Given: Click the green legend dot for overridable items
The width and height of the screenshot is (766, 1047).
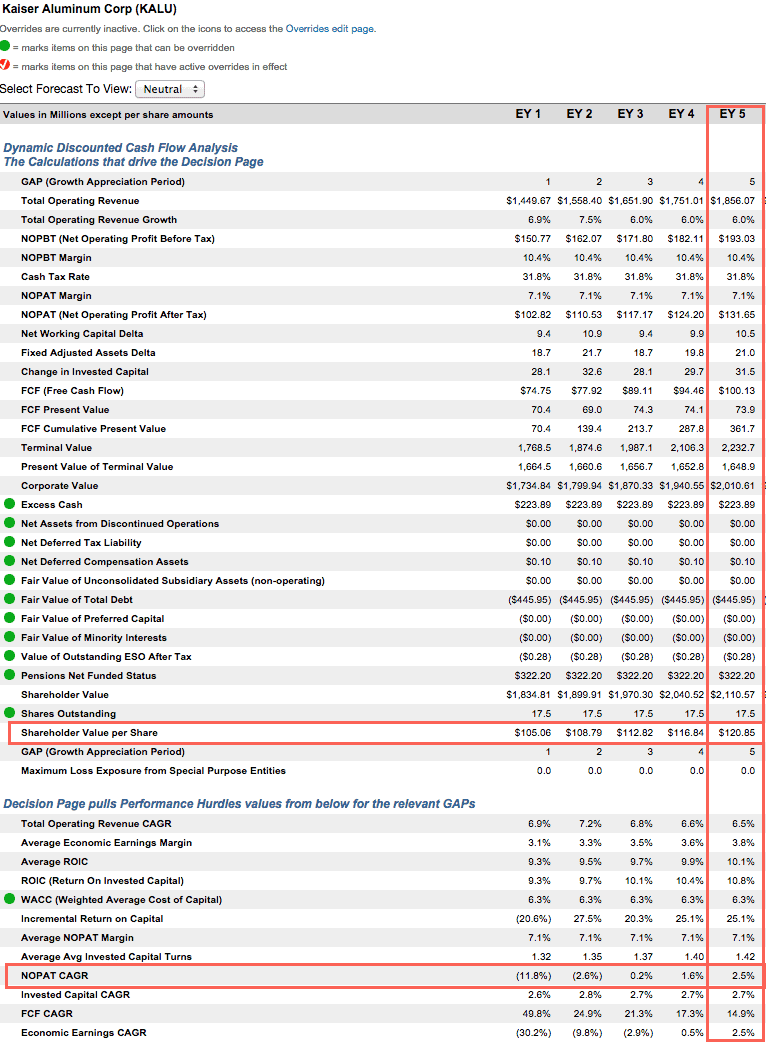Looking at the screenshot, I should click(x=5, y=47).
